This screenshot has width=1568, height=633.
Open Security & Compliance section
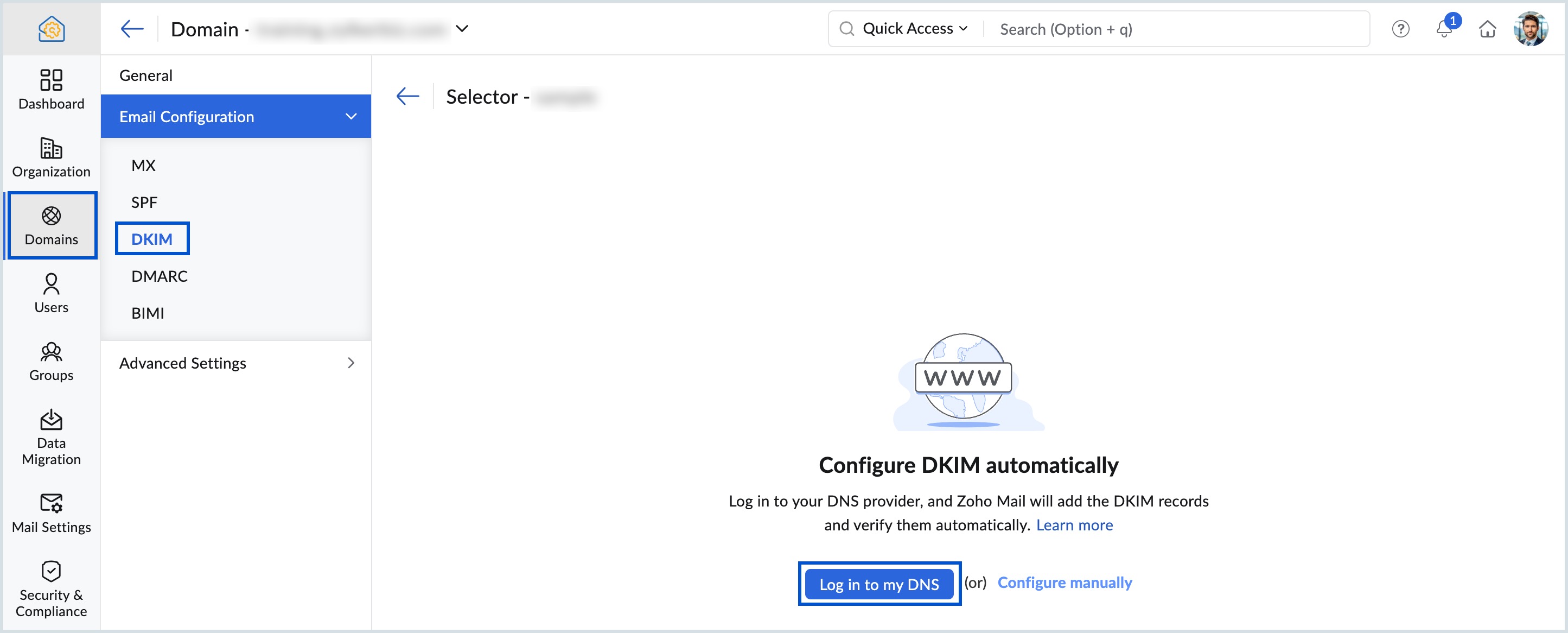pos(51,588)
